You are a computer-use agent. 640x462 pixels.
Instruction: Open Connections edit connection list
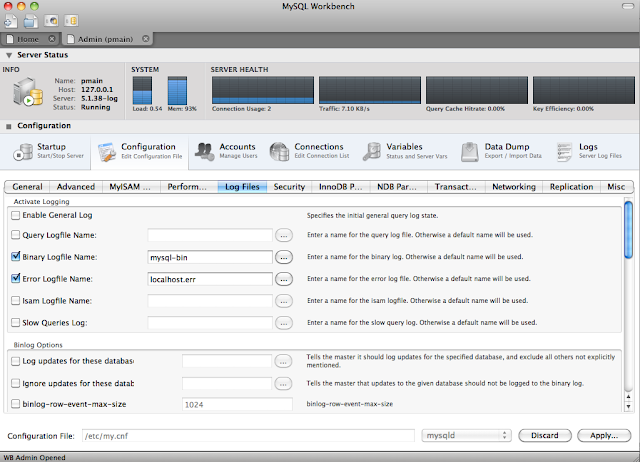(x=309, y=151)
